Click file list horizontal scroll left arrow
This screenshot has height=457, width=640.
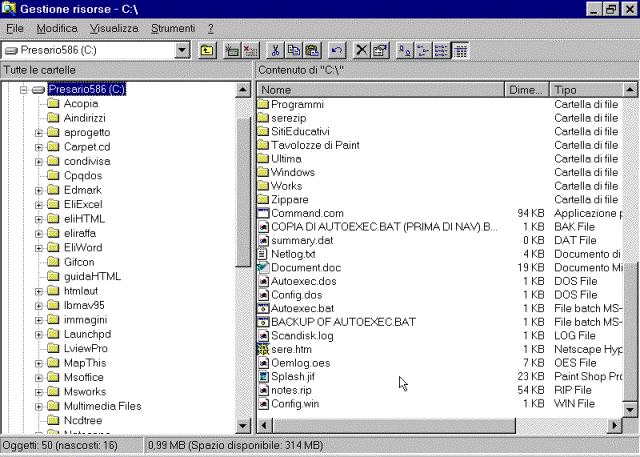click(264, 426)
